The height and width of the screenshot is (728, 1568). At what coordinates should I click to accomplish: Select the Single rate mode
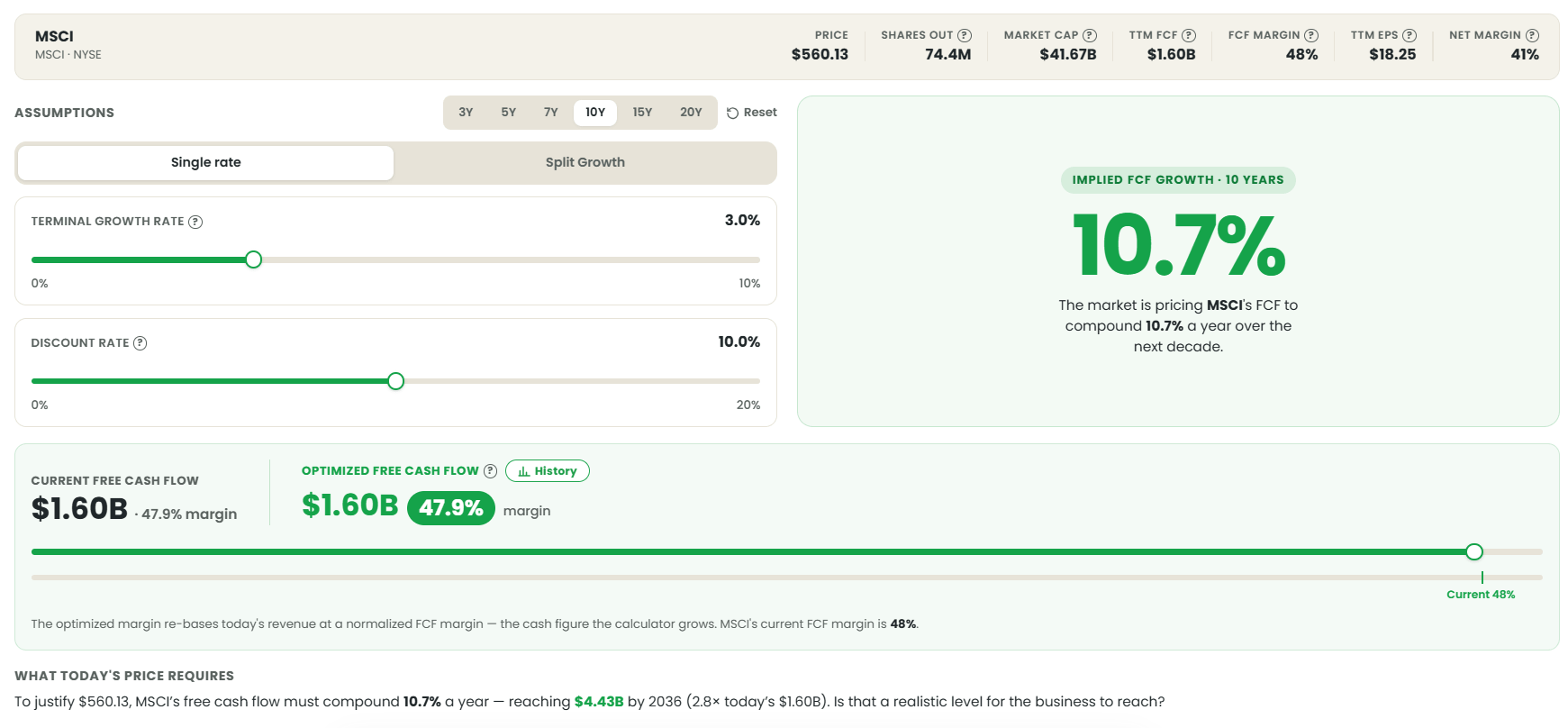coord(206,163)
